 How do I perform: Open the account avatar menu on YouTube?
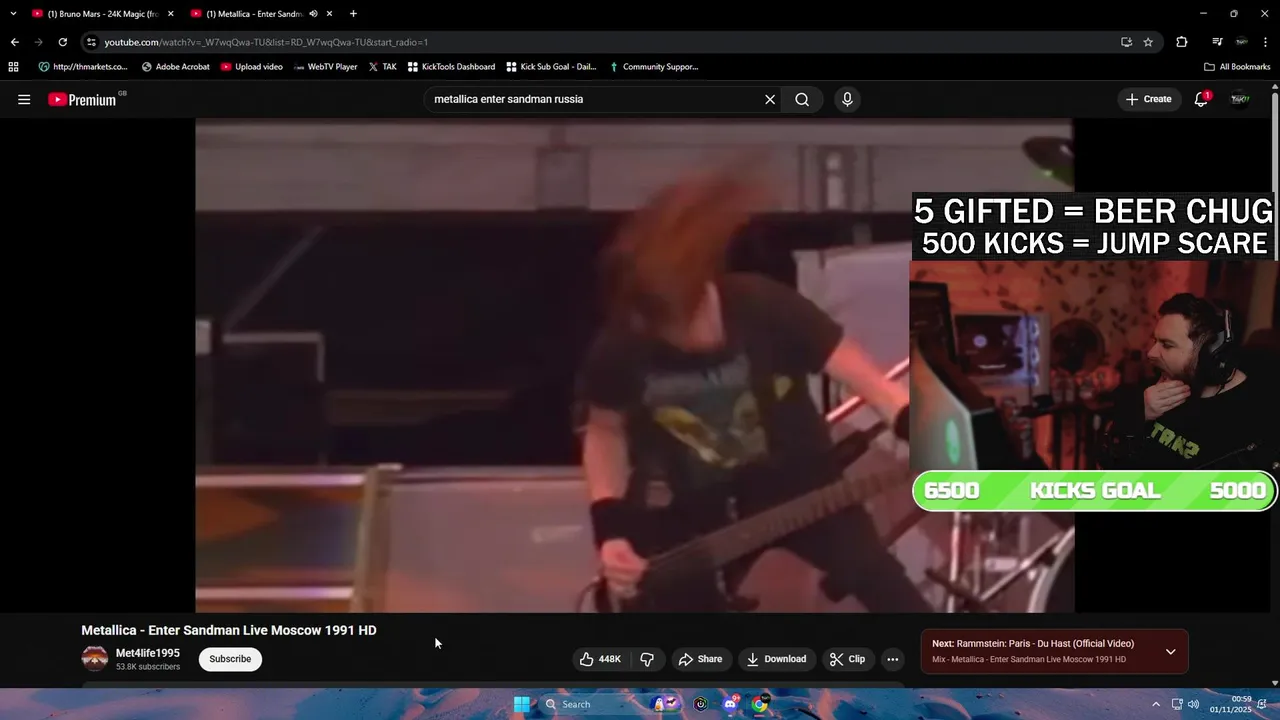[x=1240, y=99]
